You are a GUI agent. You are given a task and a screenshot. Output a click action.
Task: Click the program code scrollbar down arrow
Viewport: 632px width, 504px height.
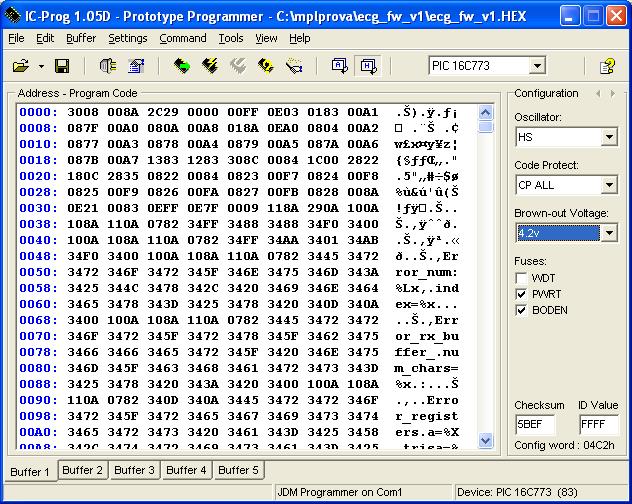coord(486,439)
